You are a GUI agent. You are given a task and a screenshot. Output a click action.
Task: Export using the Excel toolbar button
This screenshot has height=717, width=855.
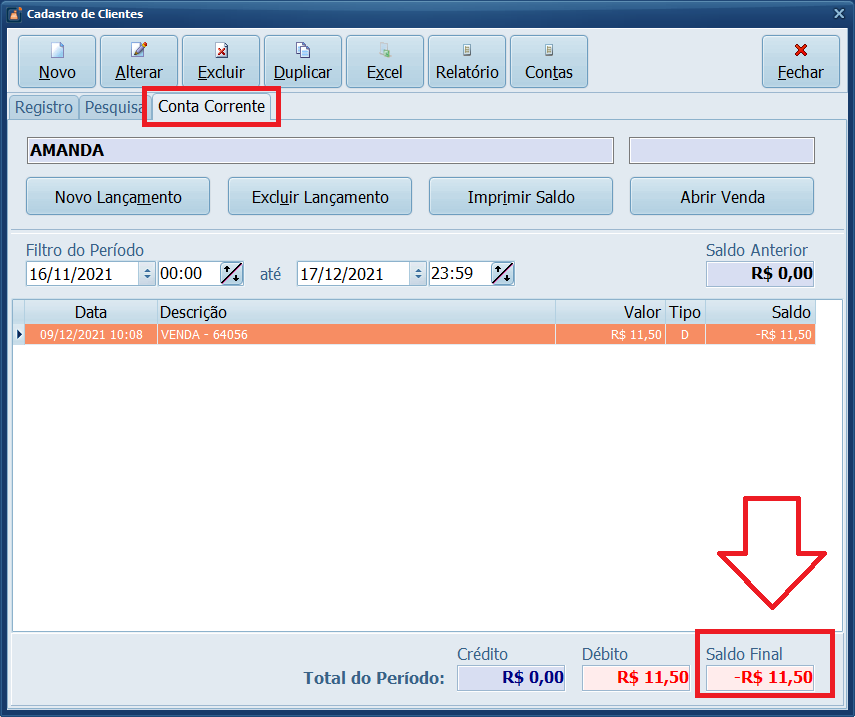click(385, 62)
